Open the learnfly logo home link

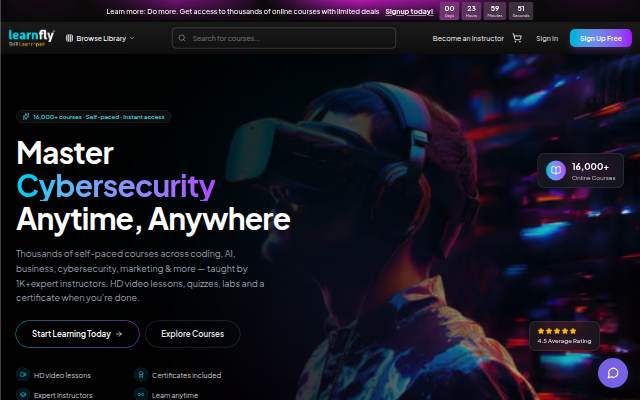tap(31, 38)
